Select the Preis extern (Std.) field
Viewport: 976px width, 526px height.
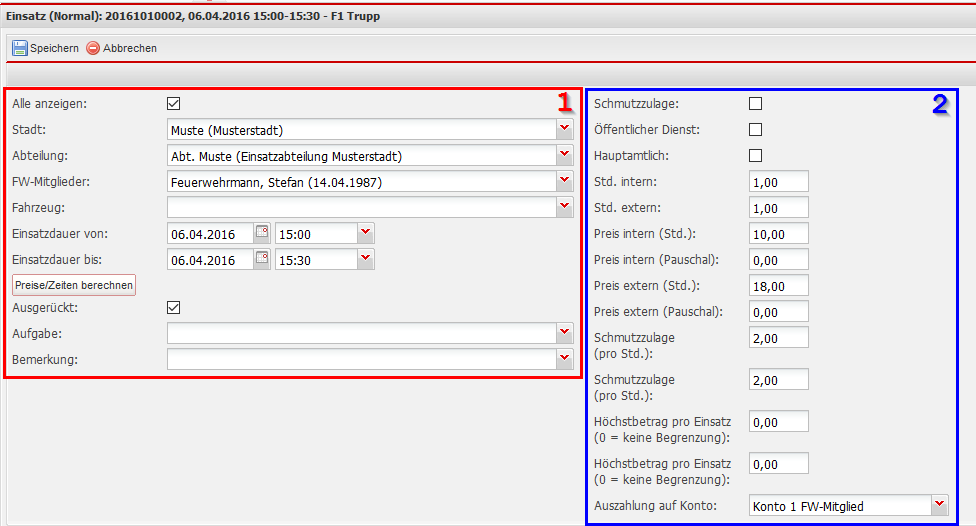tap(778, 285)
